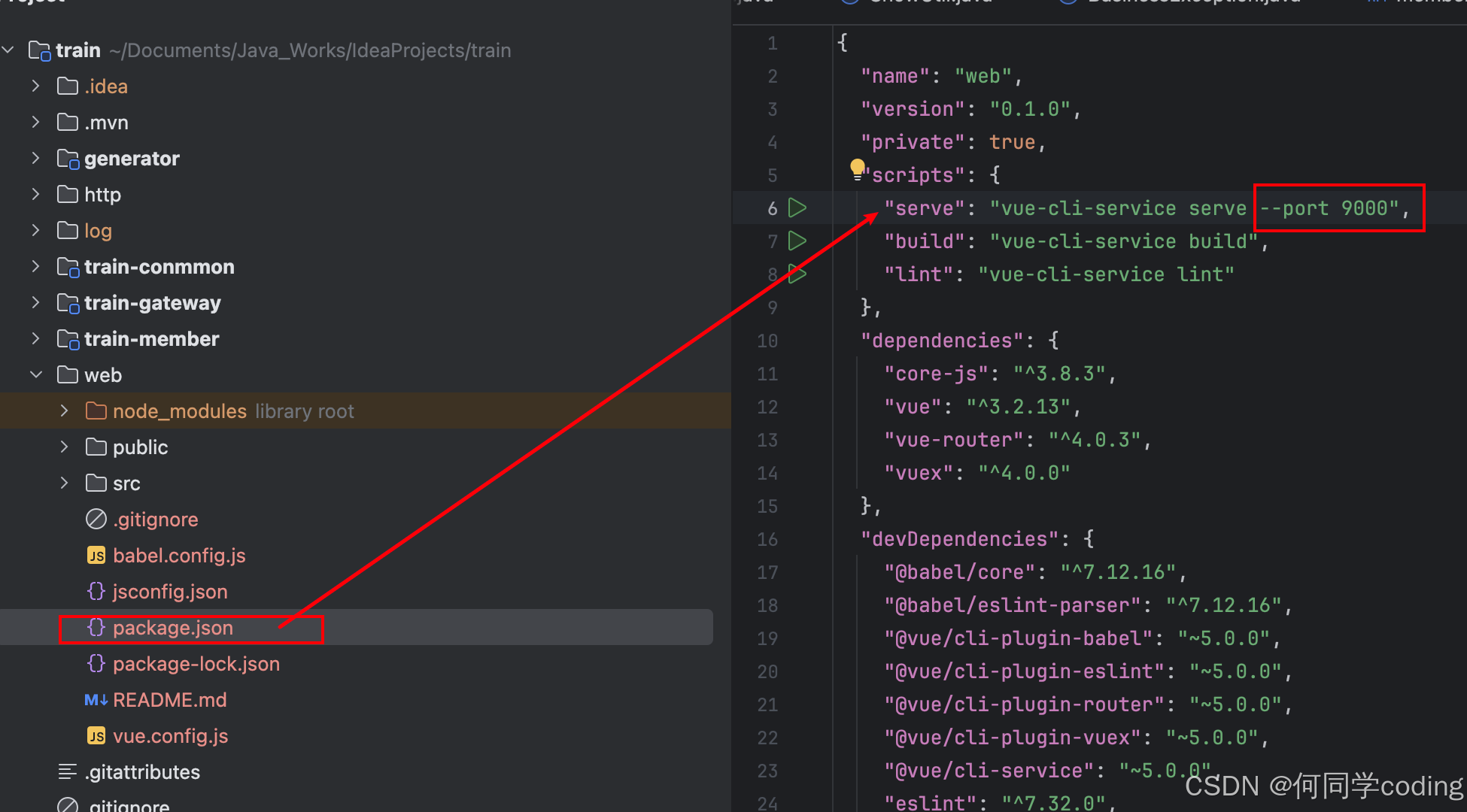Image resolution: width=1467 pixels, height=812 pixels.
Task: Click the package-lock.json braces icon
Action: 96,664
